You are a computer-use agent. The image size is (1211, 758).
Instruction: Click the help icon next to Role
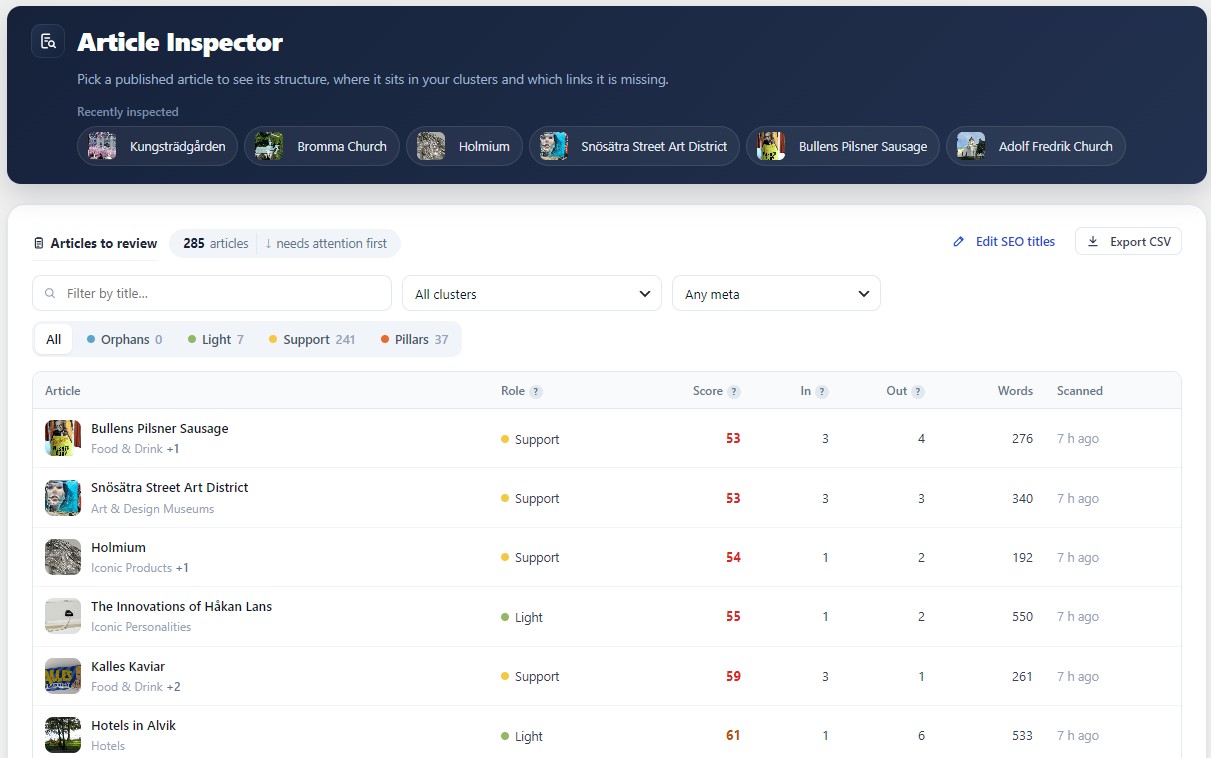(536, 392)
